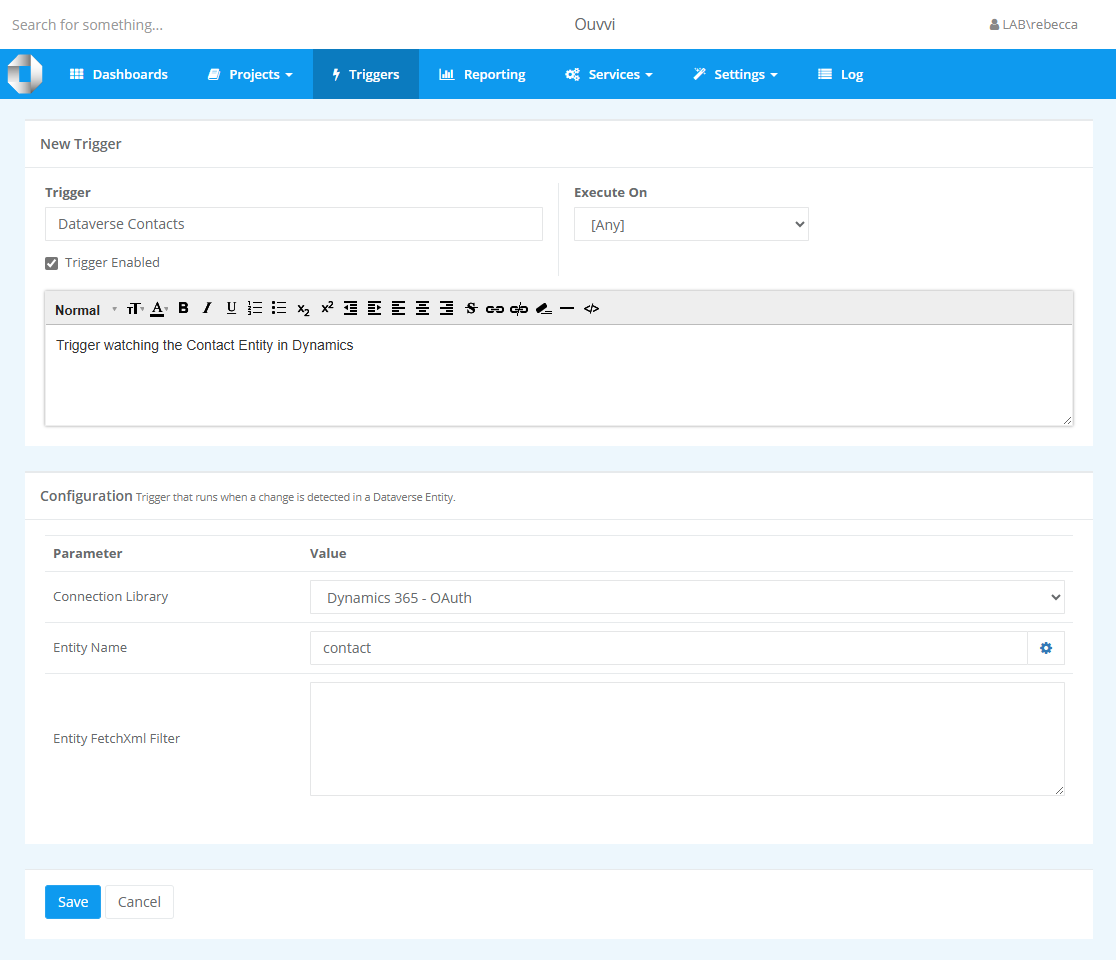Open the Normal paragraph style dropdown
This screenshot has height=960, width=1116.
(85, 310)
